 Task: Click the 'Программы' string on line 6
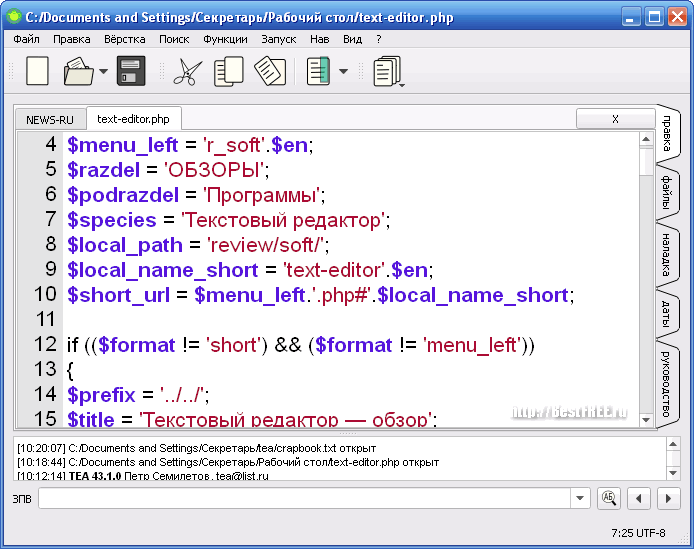[262, 195]
